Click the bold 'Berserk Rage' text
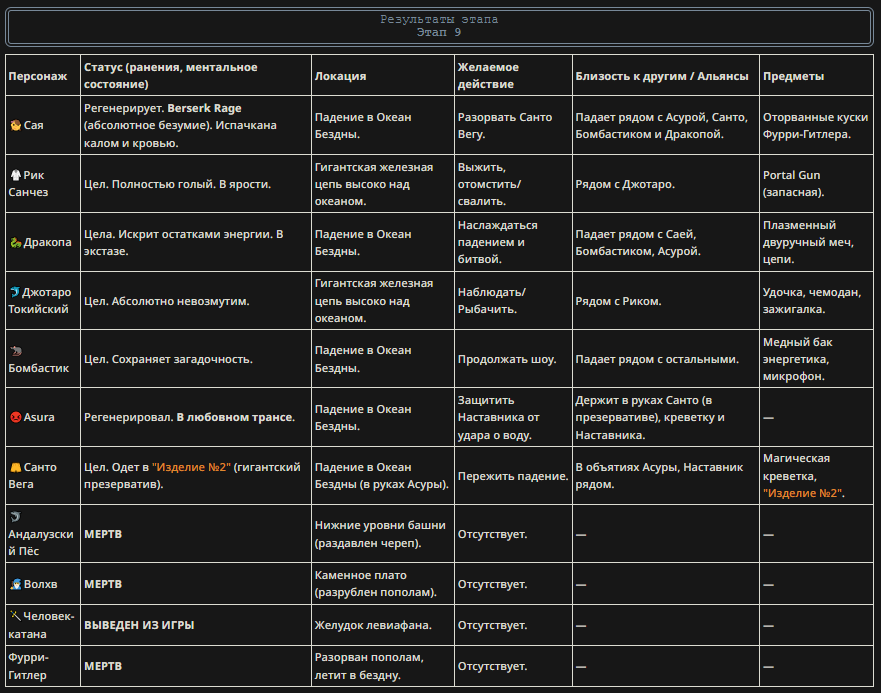The width and height of the screenshot is (881, 693). coord(205,108)
